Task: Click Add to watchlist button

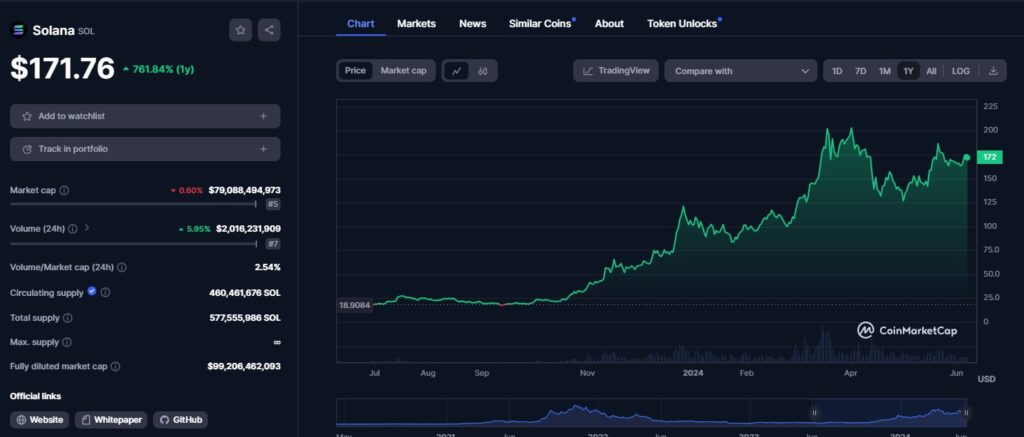Action: coord(145,116)
